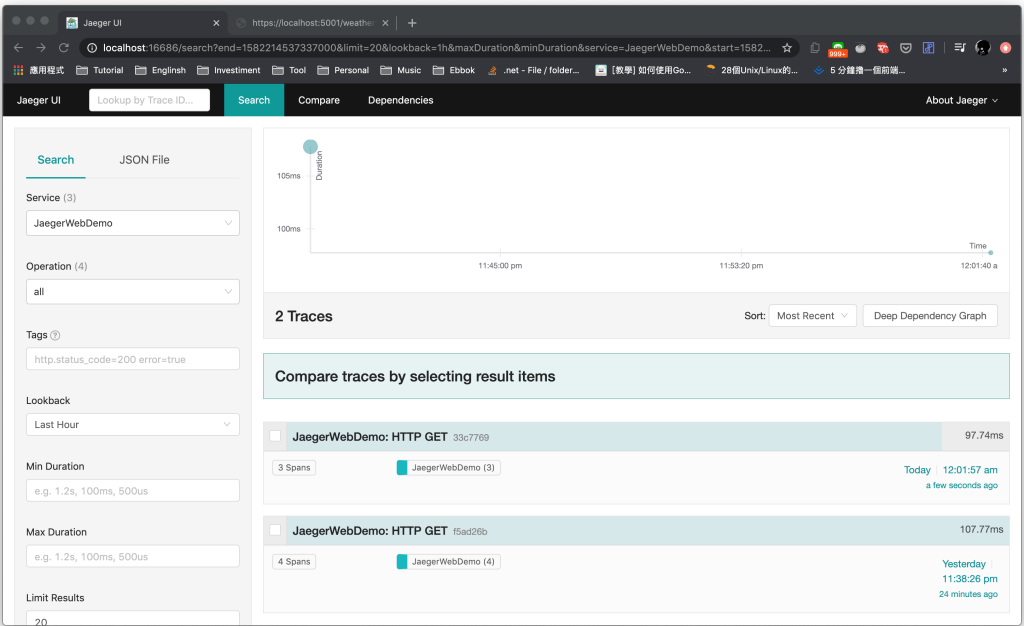Viewport: 1024px width, 626px height.
Task: Open the 5 分鐘 bookmark
Action: click(x=859, y=70)
